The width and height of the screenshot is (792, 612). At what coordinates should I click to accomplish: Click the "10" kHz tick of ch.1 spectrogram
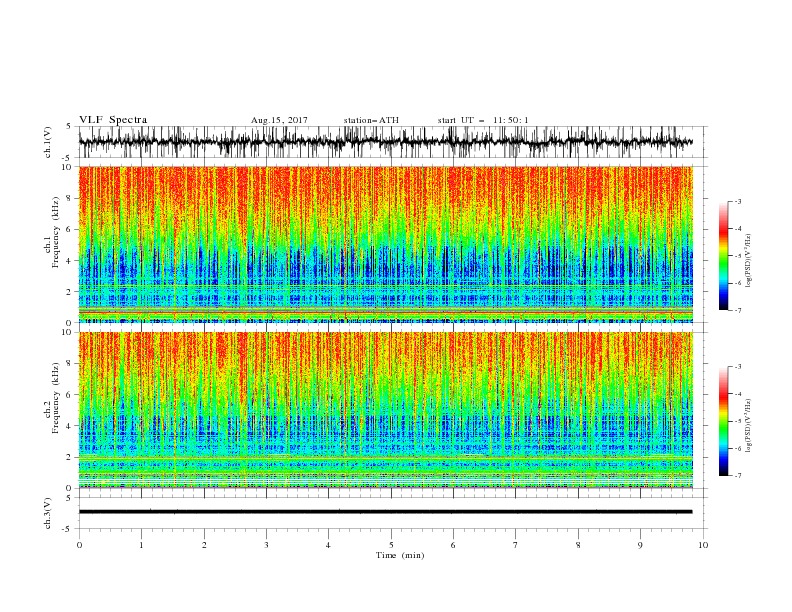tap(68, 167)
